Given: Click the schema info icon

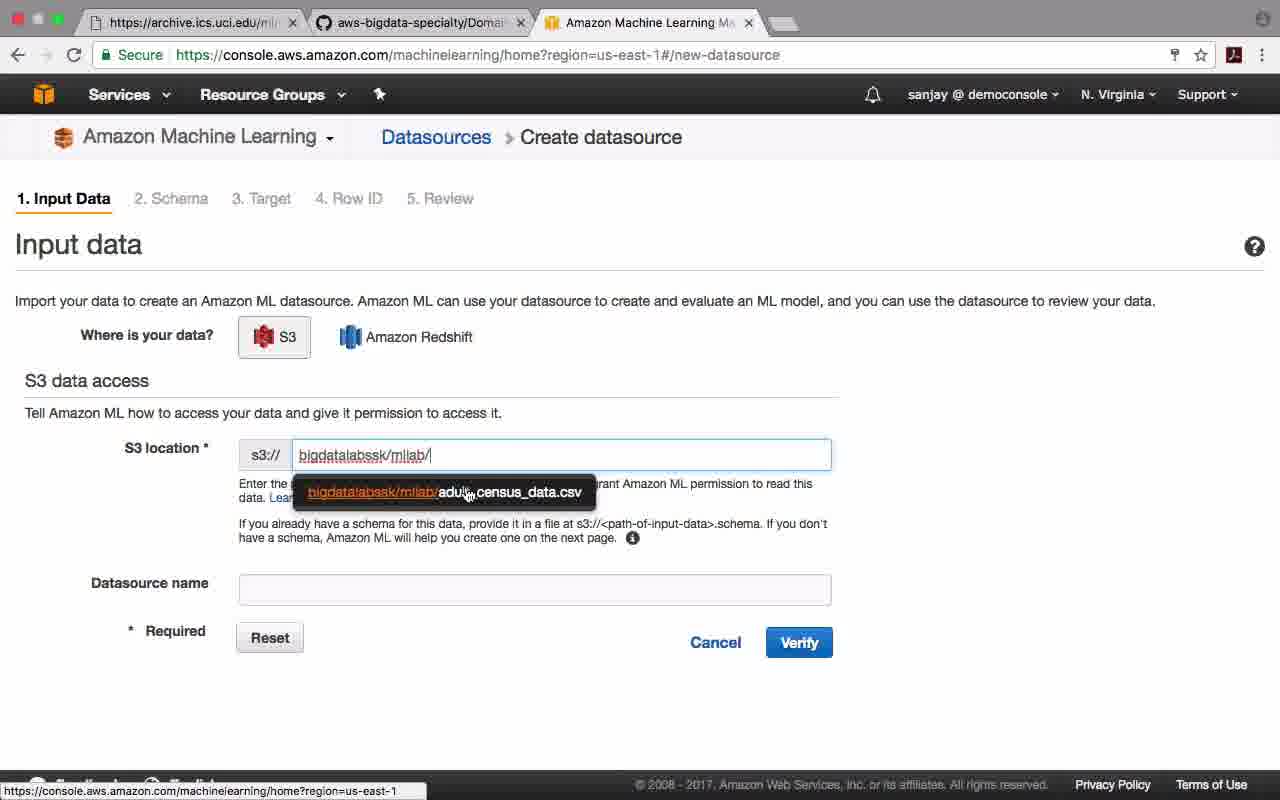Looking at the screenshot, I should pos(632,538).
